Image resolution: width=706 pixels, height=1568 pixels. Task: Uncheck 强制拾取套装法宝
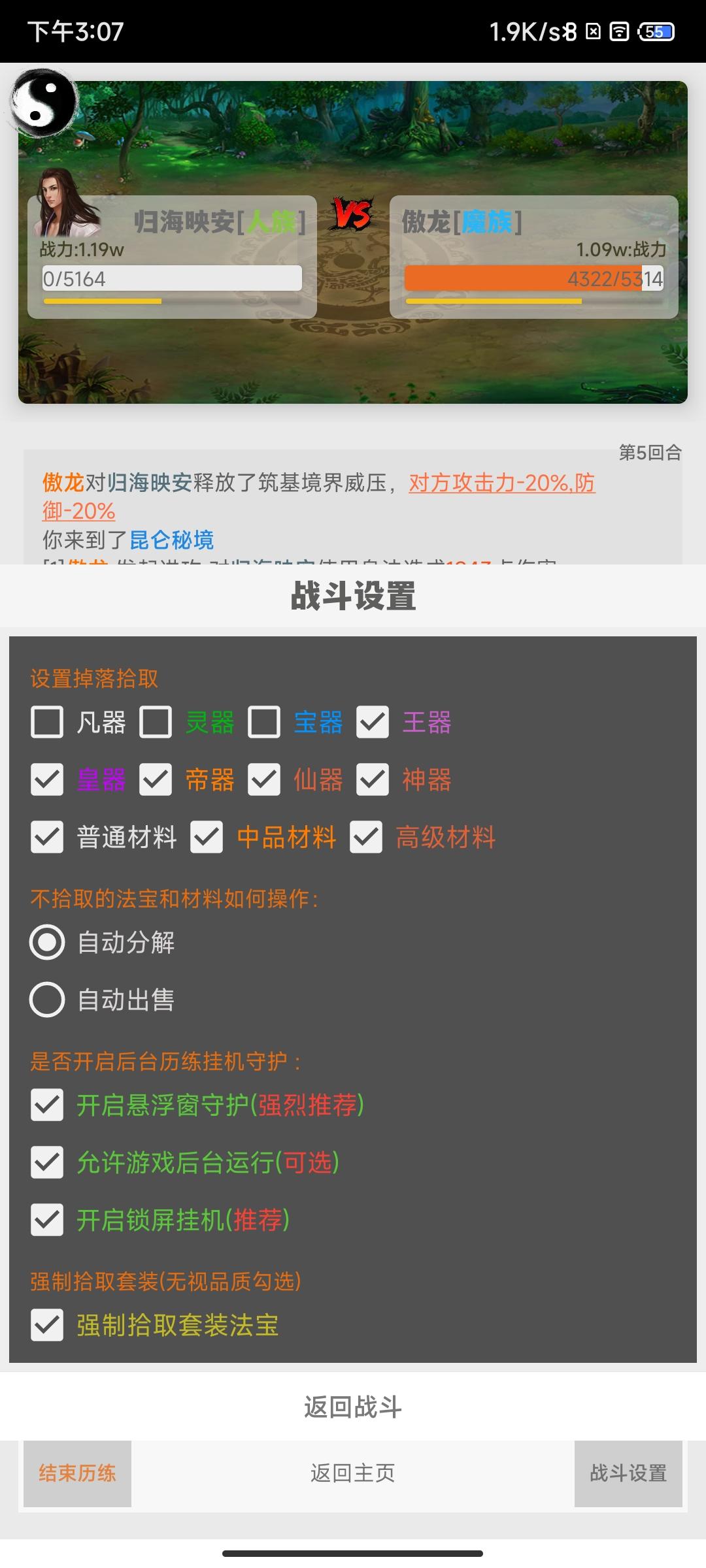(47, 1325)
